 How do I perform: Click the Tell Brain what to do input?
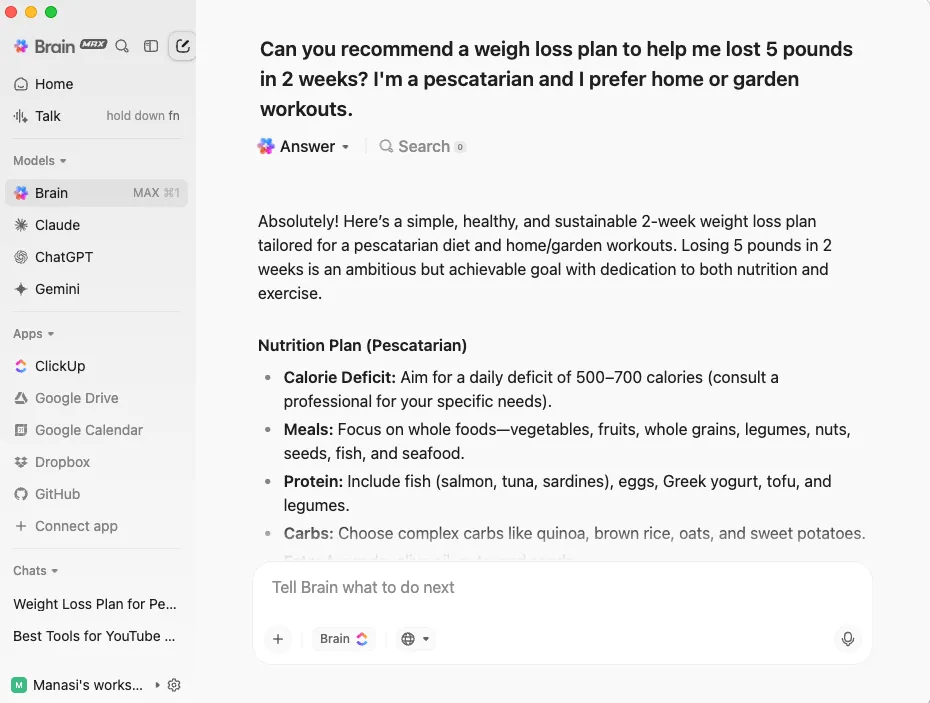coord(562,587)
